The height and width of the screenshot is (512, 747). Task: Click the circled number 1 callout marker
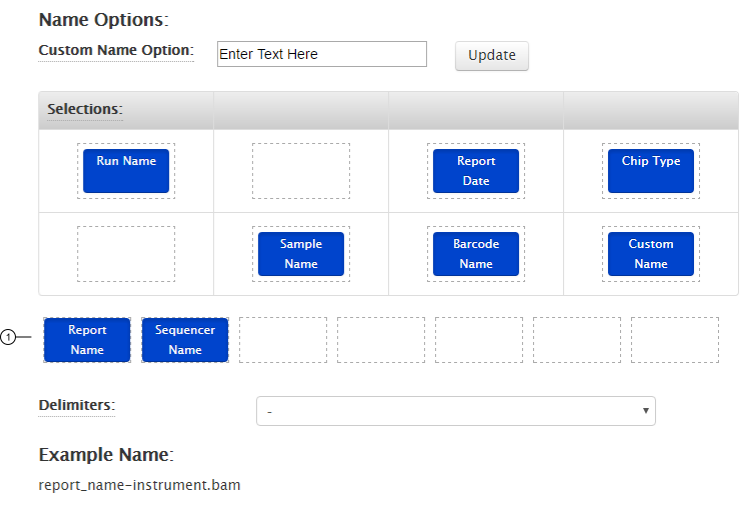(x=8, y=338)
